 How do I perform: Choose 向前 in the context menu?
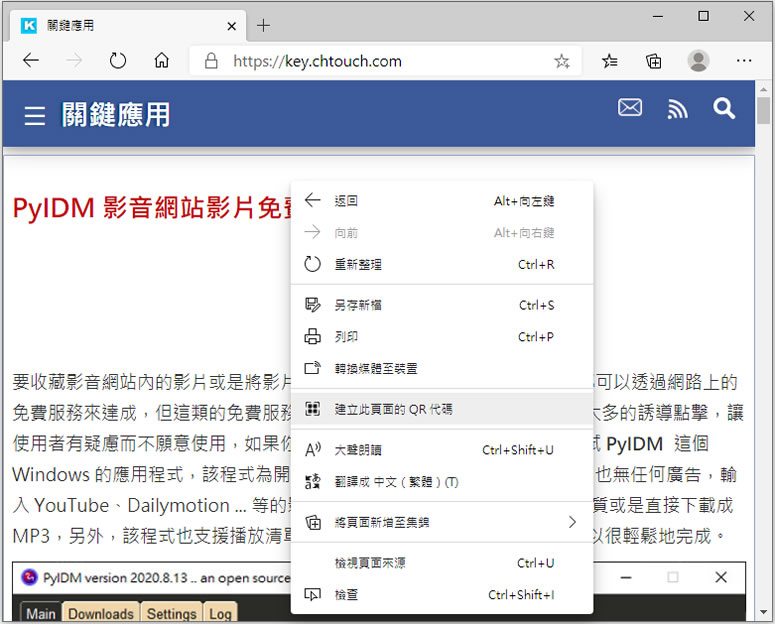pyautogui.click(x=442, y=232)
